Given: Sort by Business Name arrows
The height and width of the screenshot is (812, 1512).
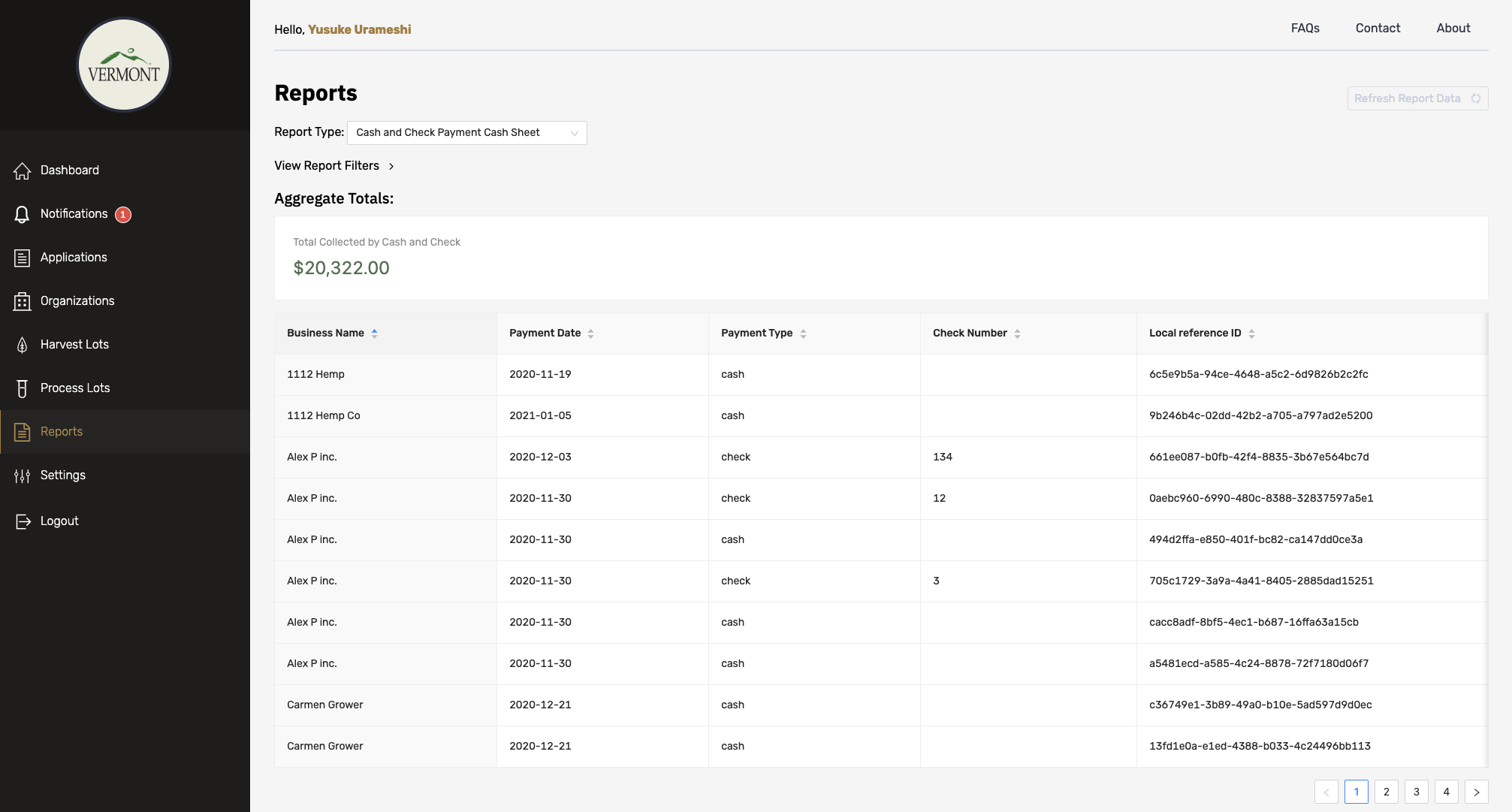Looking at the screenshot, I should click(374, 334).
